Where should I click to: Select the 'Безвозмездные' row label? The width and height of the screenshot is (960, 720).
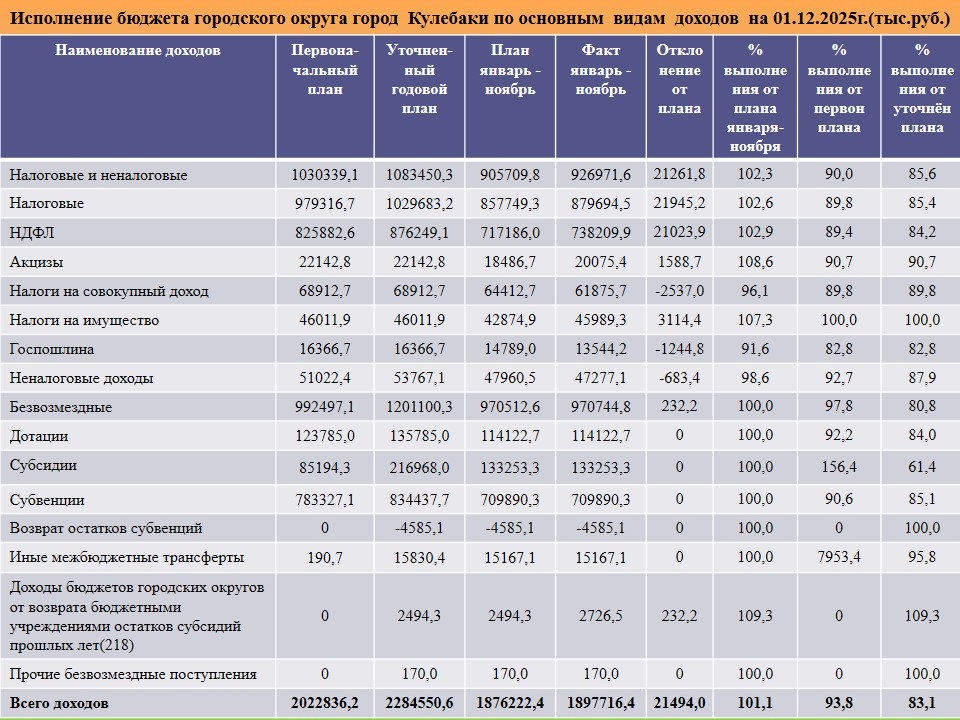[60, 408]
